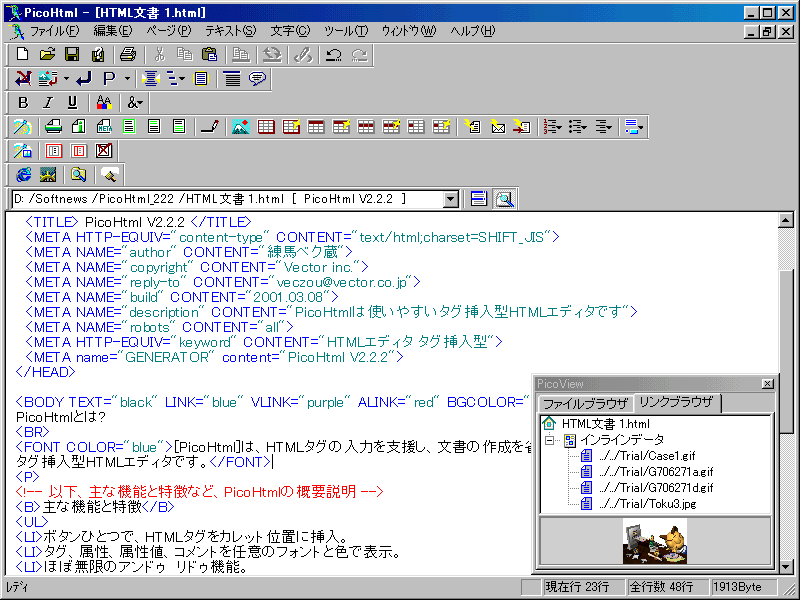This screenshot has width=800, height=600.
Task: Switch to the ファイルブラウザ tab
Action: click(x=584, y=403)
